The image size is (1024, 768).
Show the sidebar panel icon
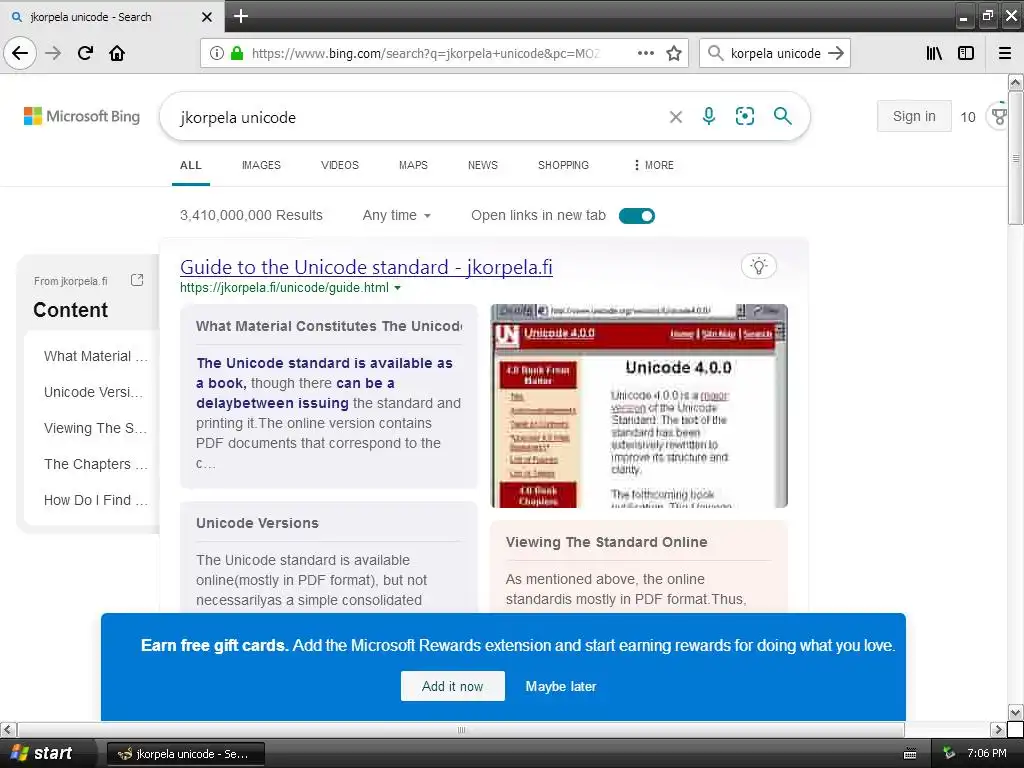[x=966, y=53]
